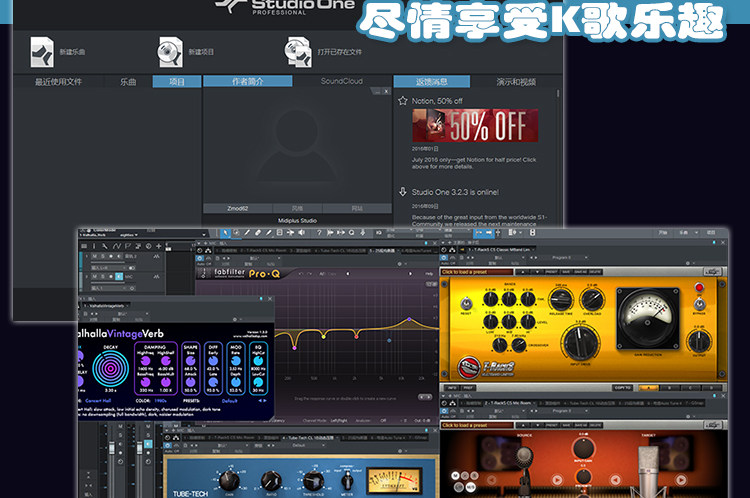This screenshot has width=750, height=498.
Task: Select the Eraser tool in the toolbar
Action: coord(258,232)
